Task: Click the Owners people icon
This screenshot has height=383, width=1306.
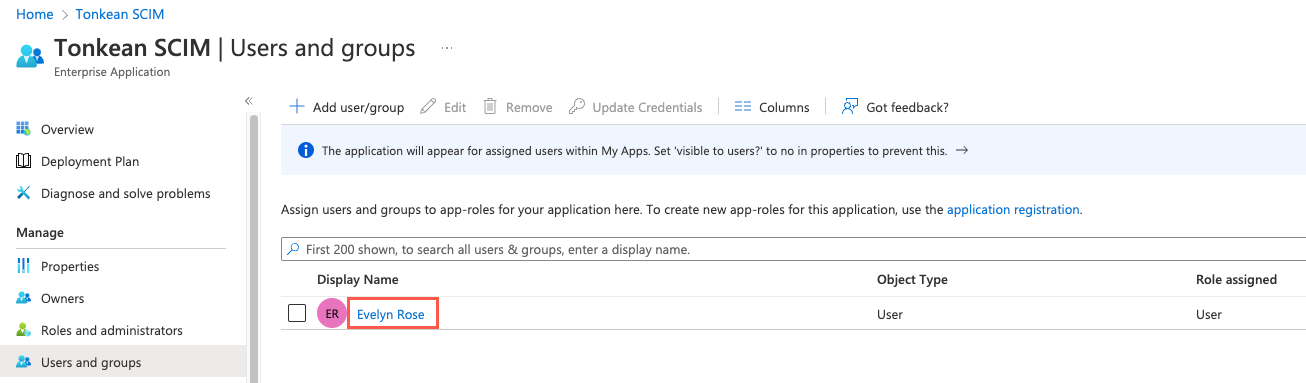Action: coord(24,298)
